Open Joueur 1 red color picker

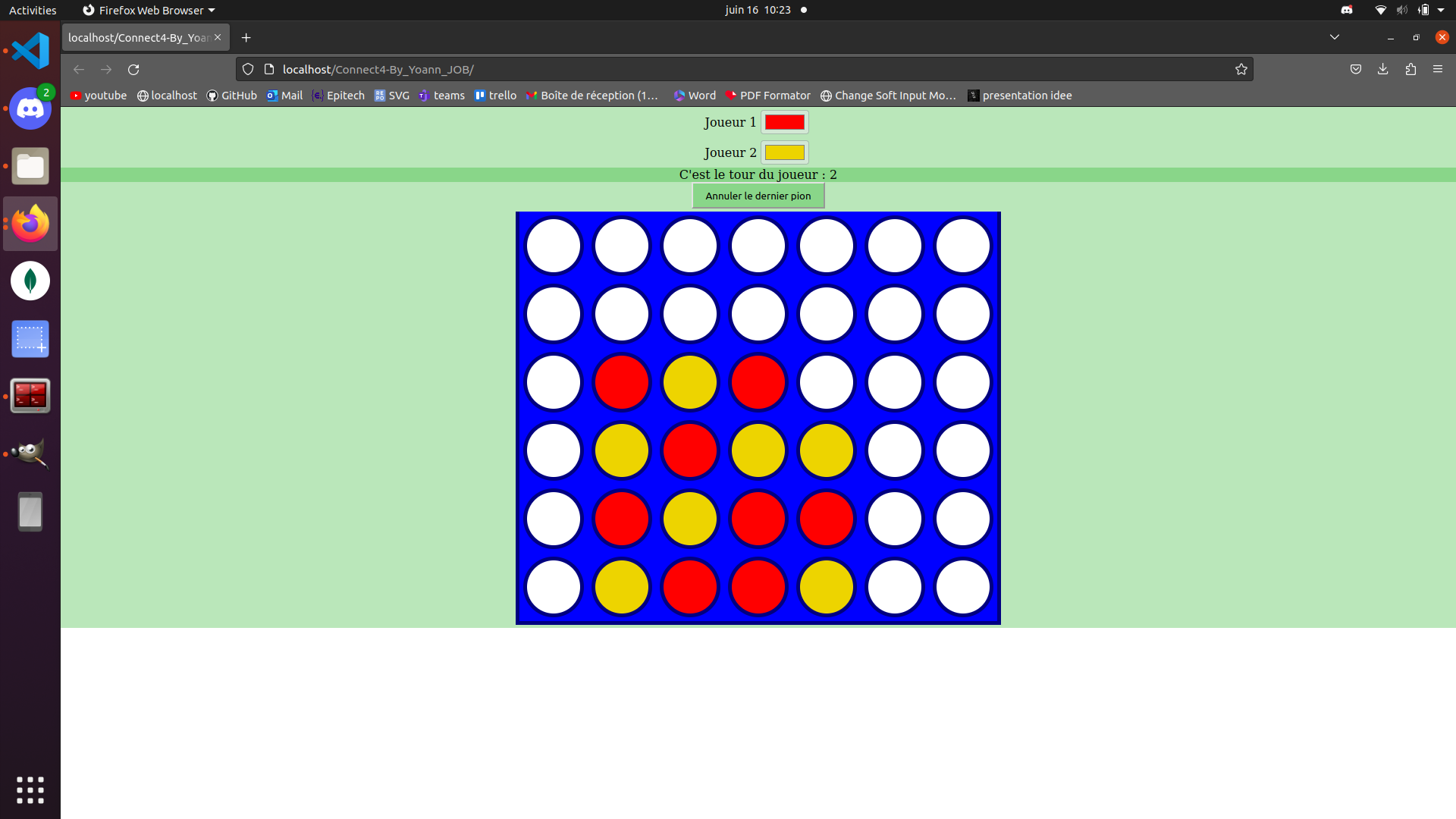(x=784, y=122)
